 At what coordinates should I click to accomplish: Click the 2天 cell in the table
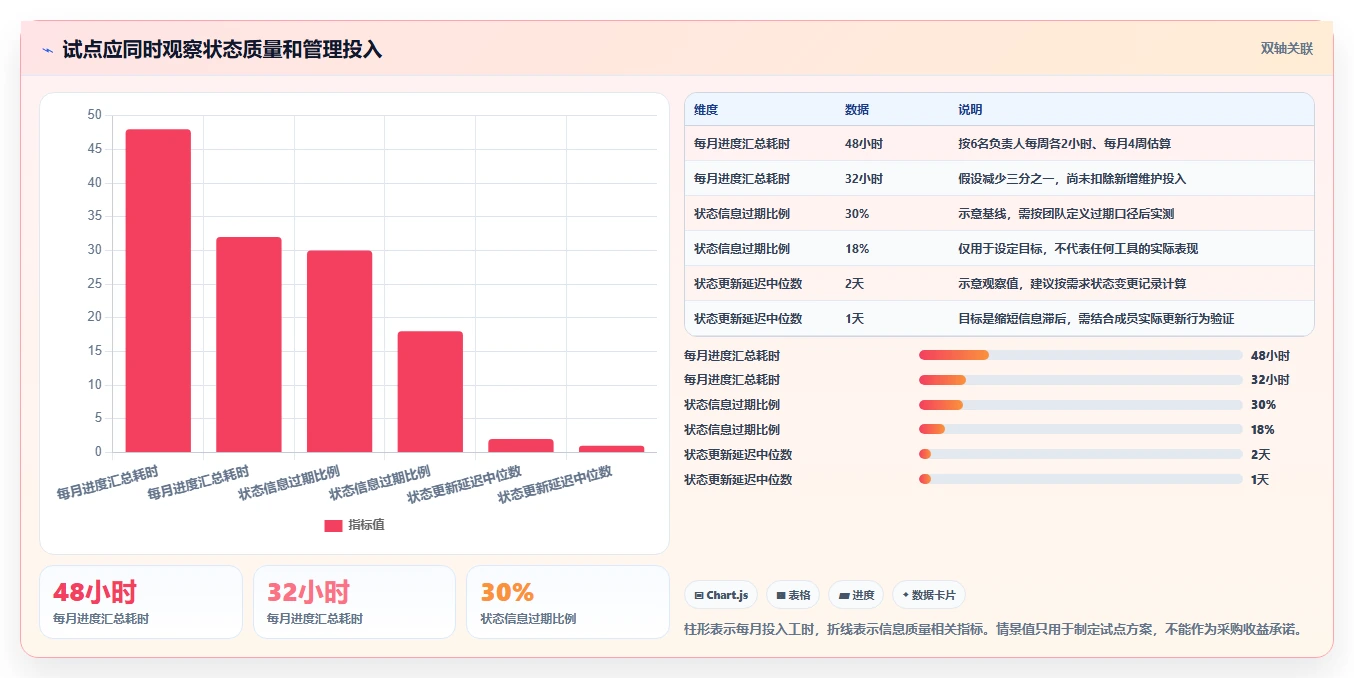click(854, 284)
